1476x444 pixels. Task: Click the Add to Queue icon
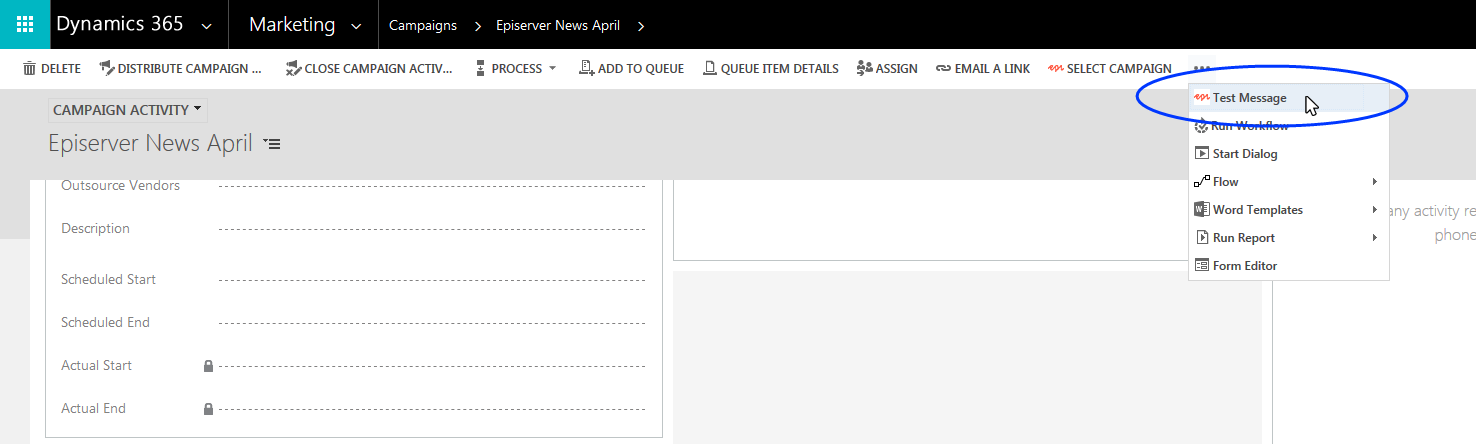(586, 69)
